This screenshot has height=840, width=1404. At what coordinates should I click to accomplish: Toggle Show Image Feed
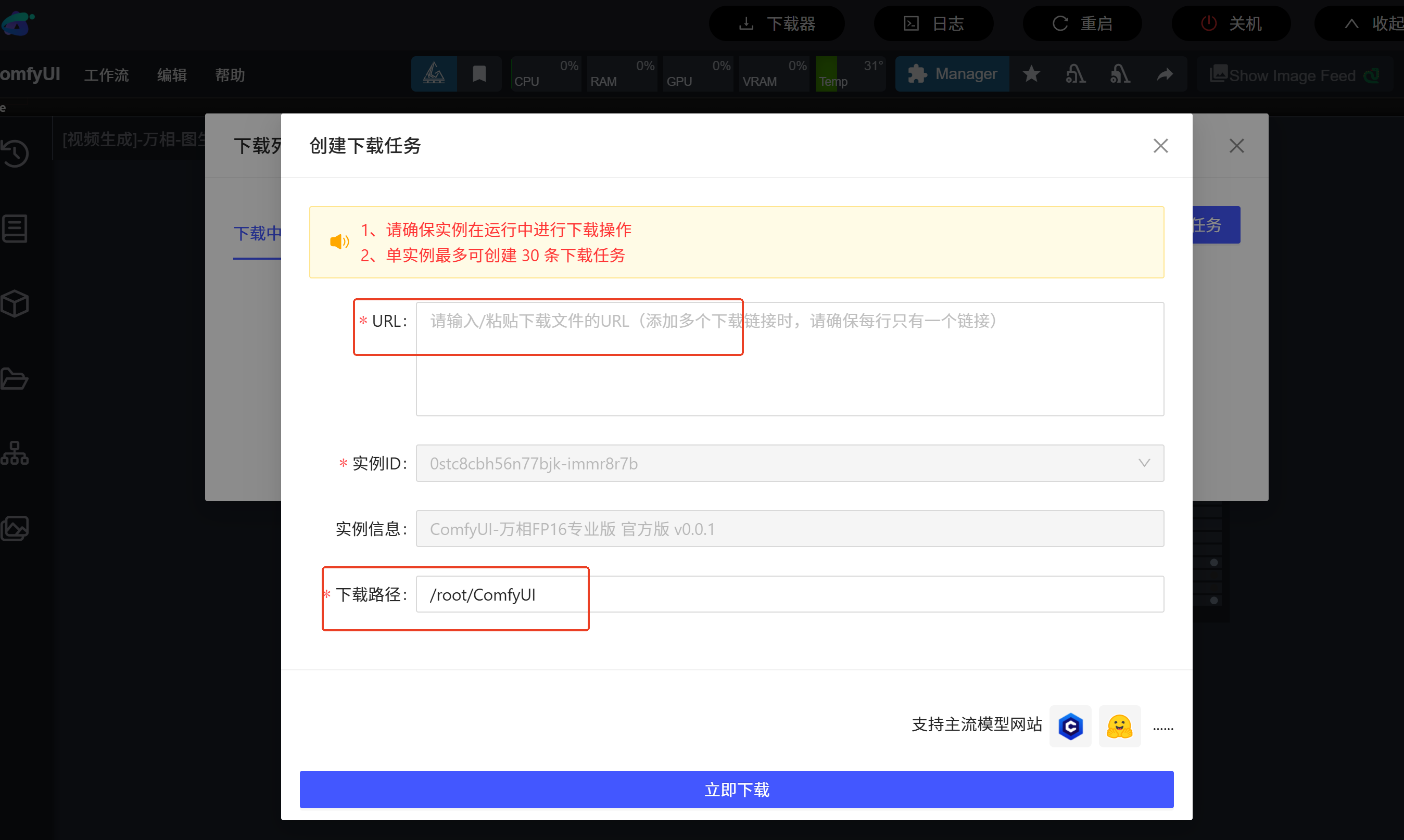1294,75
